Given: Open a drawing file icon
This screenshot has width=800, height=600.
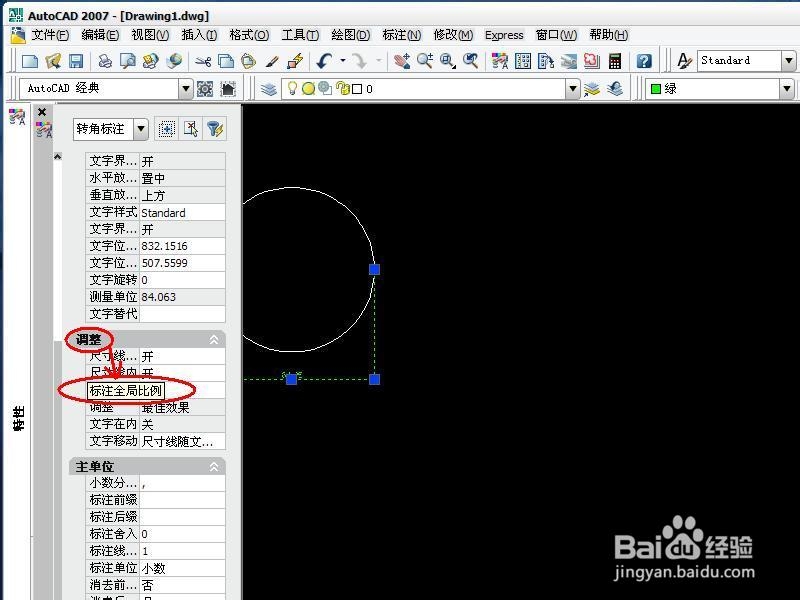Looking at the screenshot, I should point(53,61).
